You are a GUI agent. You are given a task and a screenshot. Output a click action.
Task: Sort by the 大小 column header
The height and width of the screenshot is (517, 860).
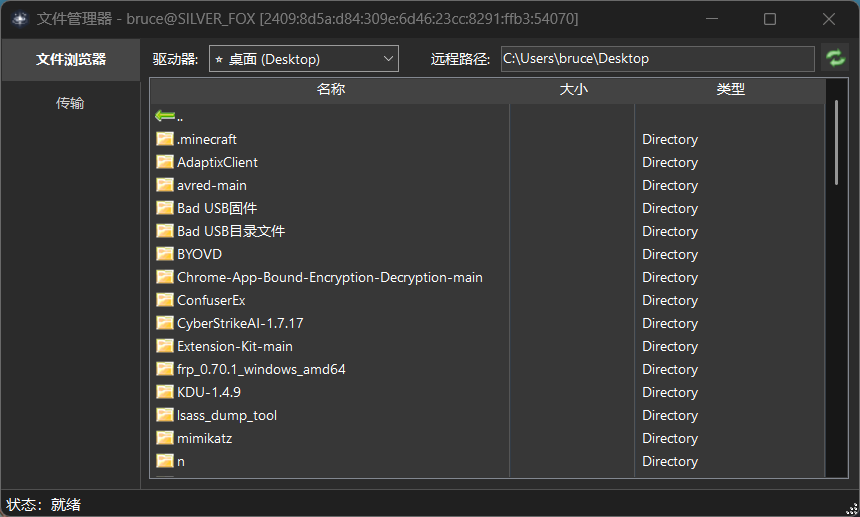pyautogui.click(x=573, y=89)
